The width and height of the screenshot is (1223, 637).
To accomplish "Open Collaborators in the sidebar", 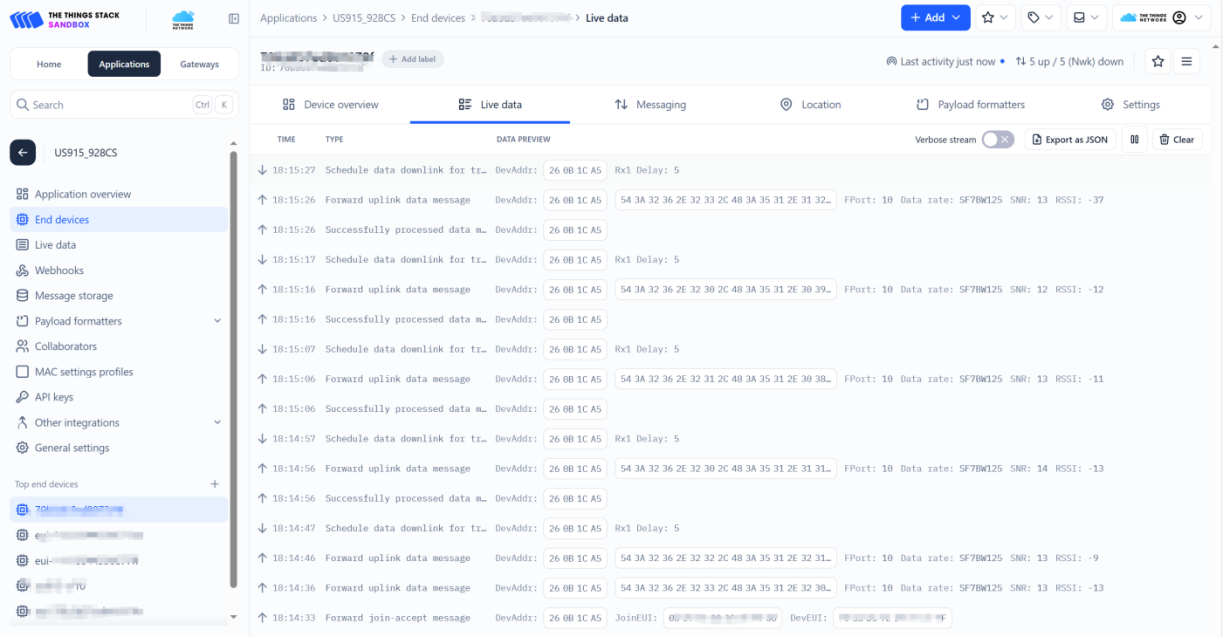I will point(119,346).
